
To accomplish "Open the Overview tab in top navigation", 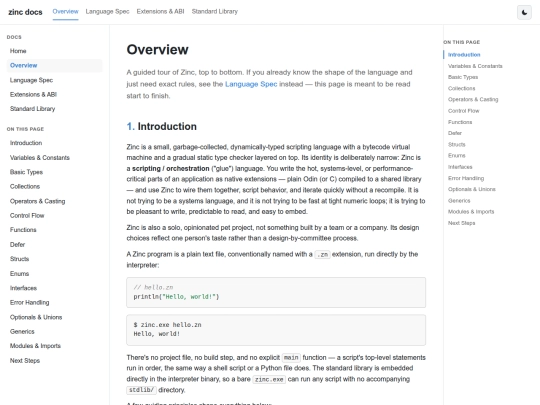I will [x=65, y=12].
